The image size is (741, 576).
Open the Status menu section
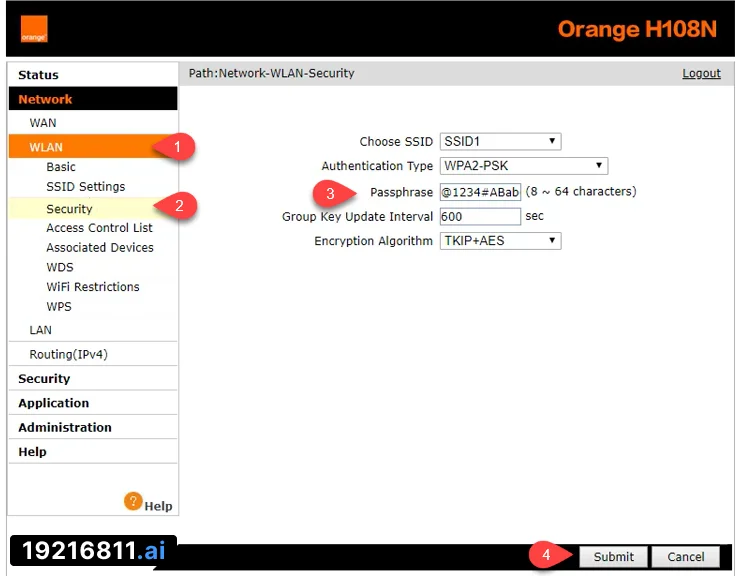tap(38, 75)
